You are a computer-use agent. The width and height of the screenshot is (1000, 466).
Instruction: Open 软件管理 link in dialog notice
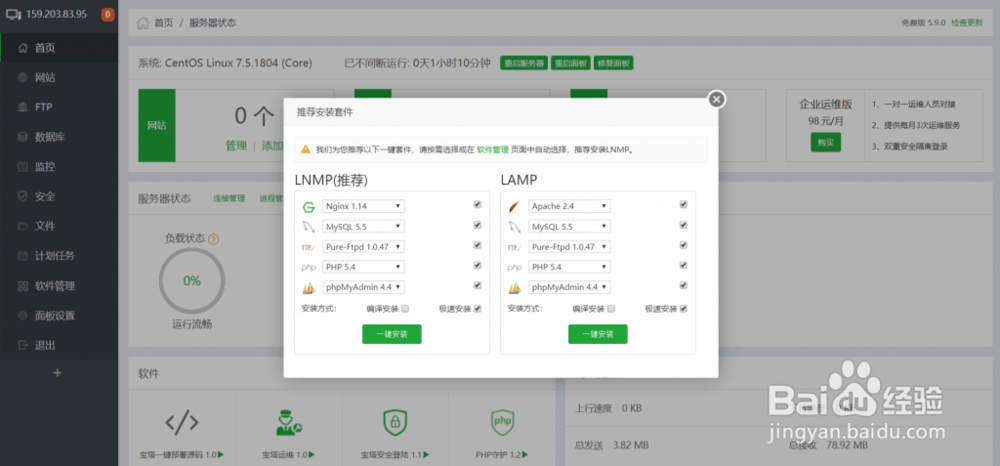click(492, 150)
